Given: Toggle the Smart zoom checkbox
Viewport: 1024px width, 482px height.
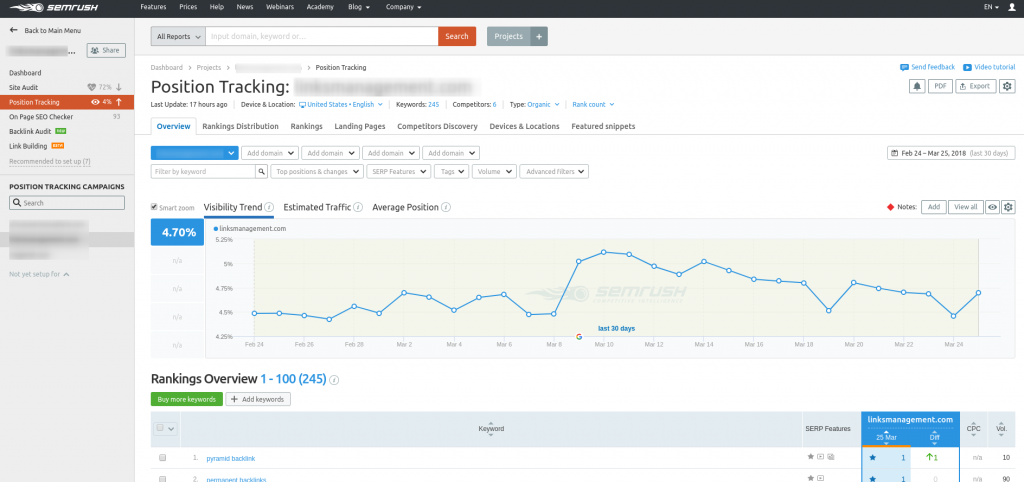Looking at the screenshot, I should [x=154, y=207].
